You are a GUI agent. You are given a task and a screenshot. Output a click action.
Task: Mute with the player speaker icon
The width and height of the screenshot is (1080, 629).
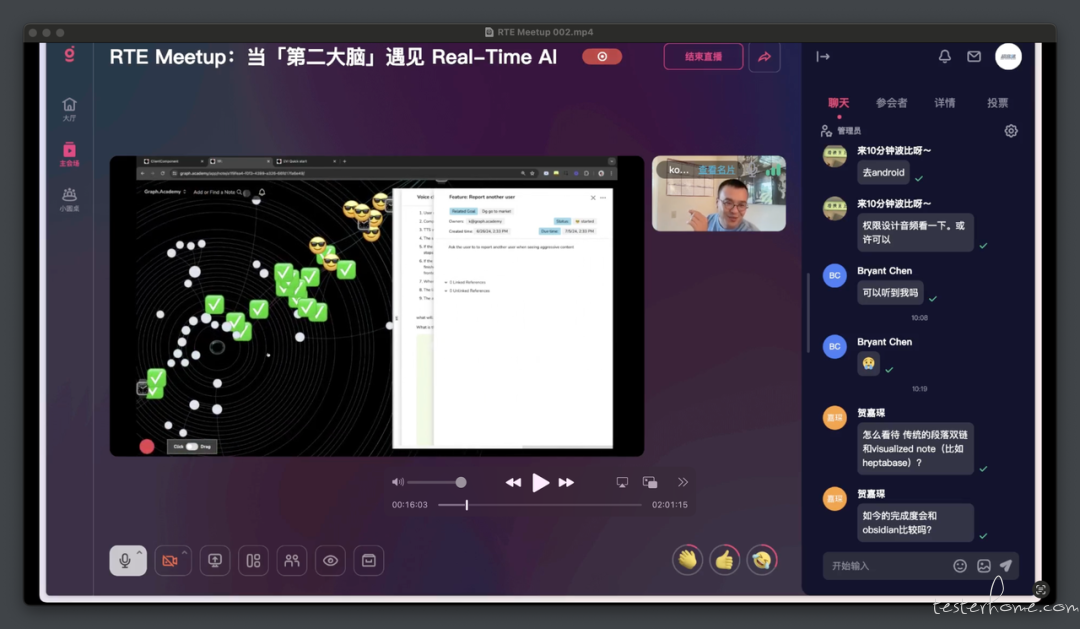coord(397,482)
